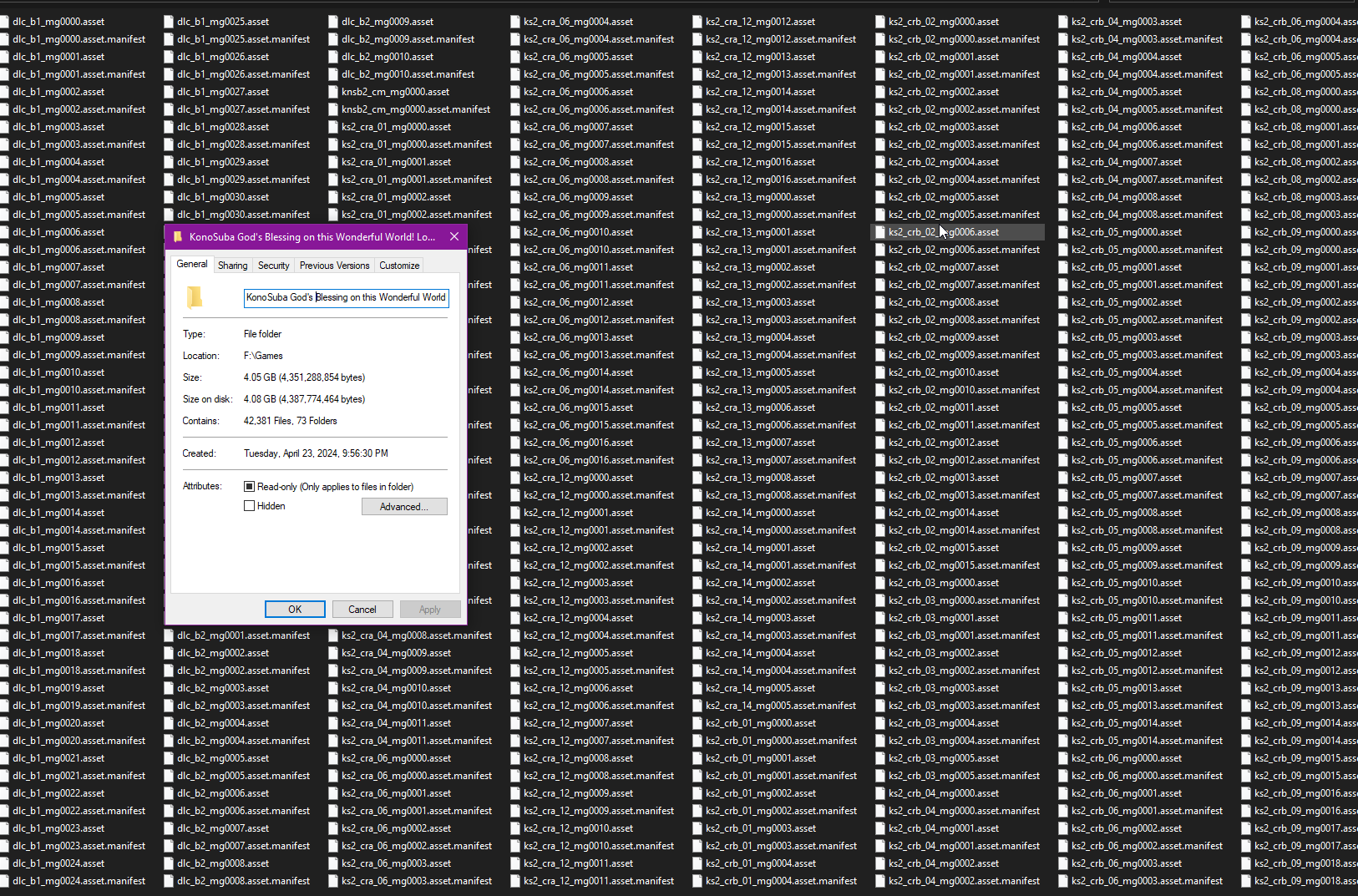Image resolution: width=1358 pixels, height=896 pixels.
Task: Select file dlc_b1_mg0030.asset.manifest
Action: pyautogui.click(x=243, y=215)
